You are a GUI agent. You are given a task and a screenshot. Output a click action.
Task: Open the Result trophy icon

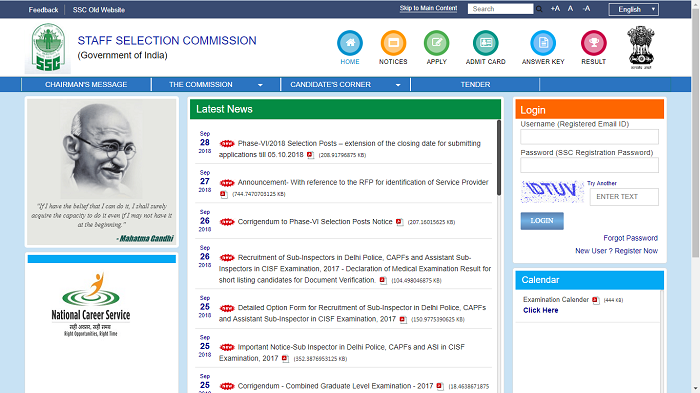coord(594,43)
